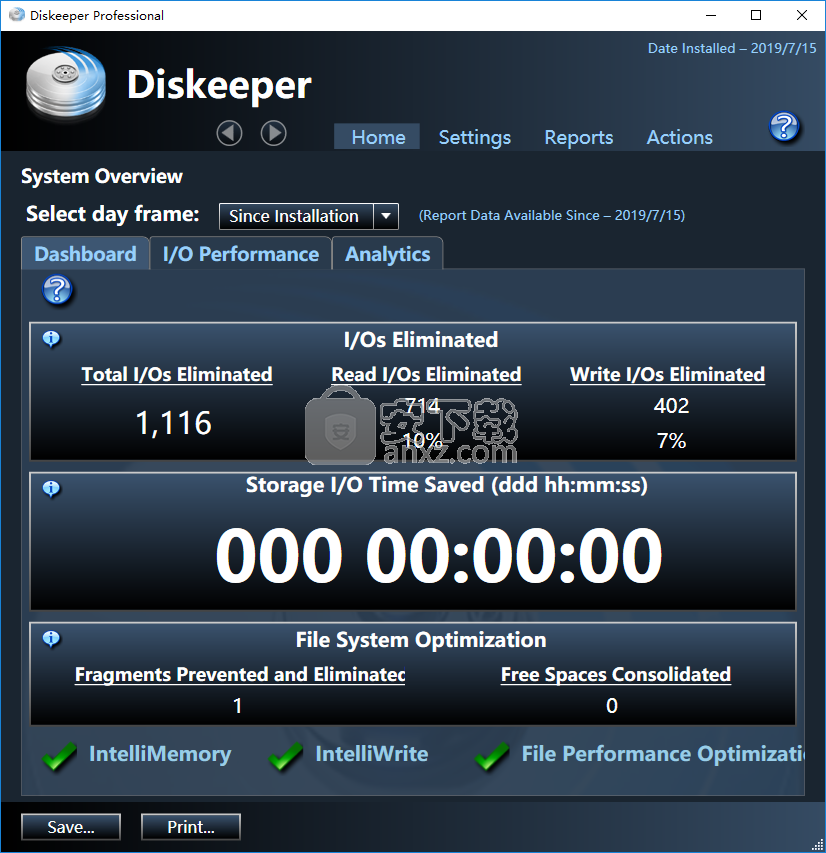Go back with the left arrow button

pos(230,133)
